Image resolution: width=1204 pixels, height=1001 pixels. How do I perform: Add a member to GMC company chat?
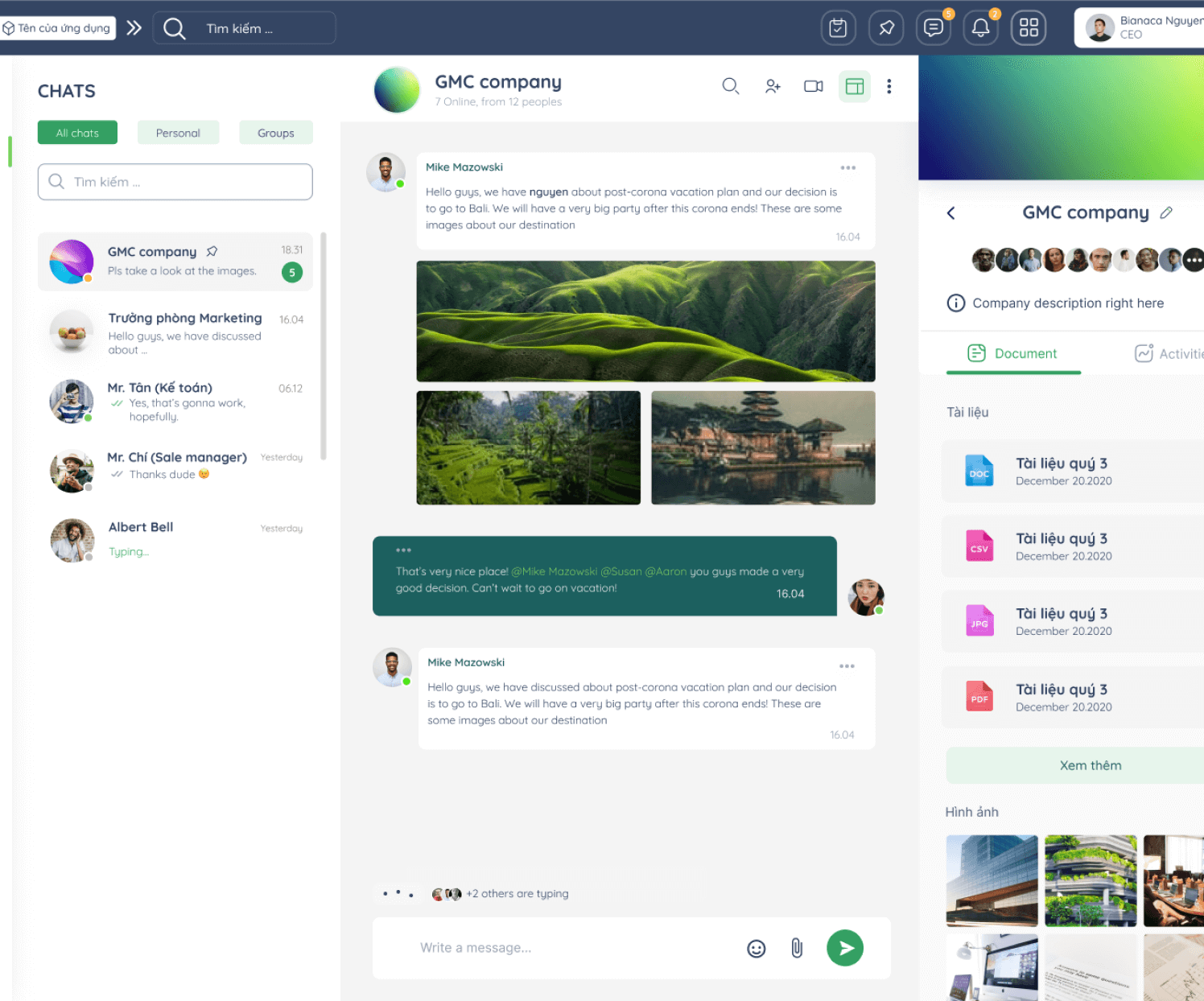[772, 86]
